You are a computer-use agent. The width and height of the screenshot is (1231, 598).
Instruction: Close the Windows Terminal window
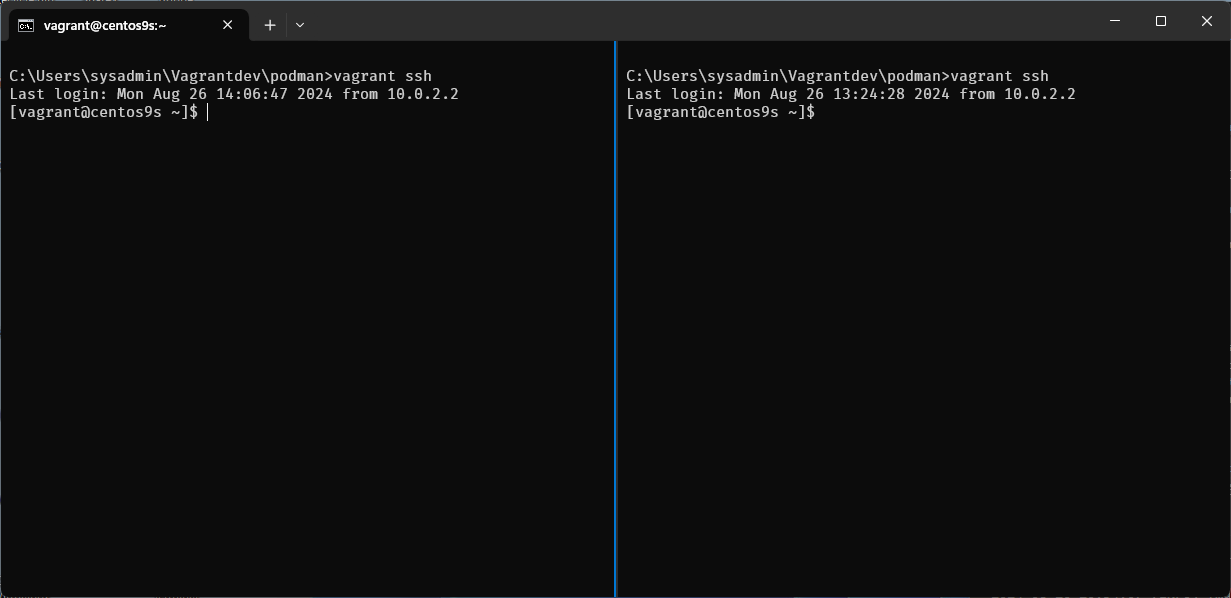coord(1206,21)
